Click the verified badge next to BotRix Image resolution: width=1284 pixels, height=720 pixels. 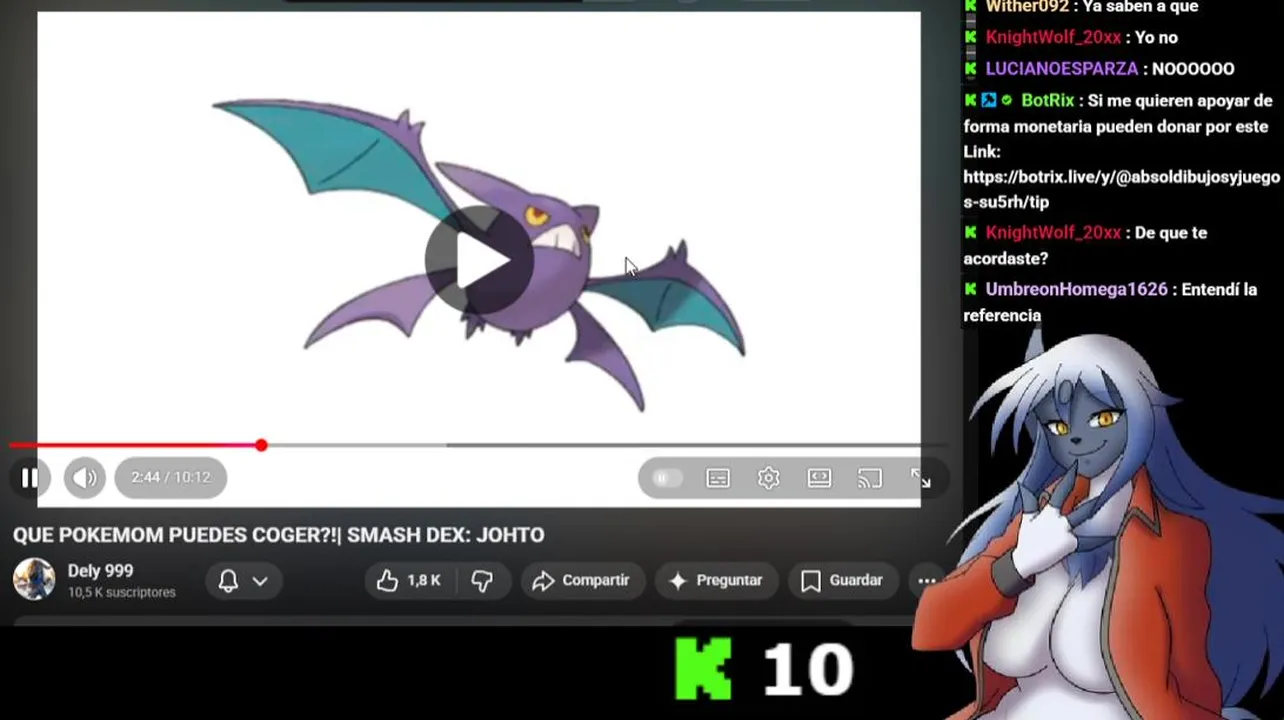pos(1007,101)
